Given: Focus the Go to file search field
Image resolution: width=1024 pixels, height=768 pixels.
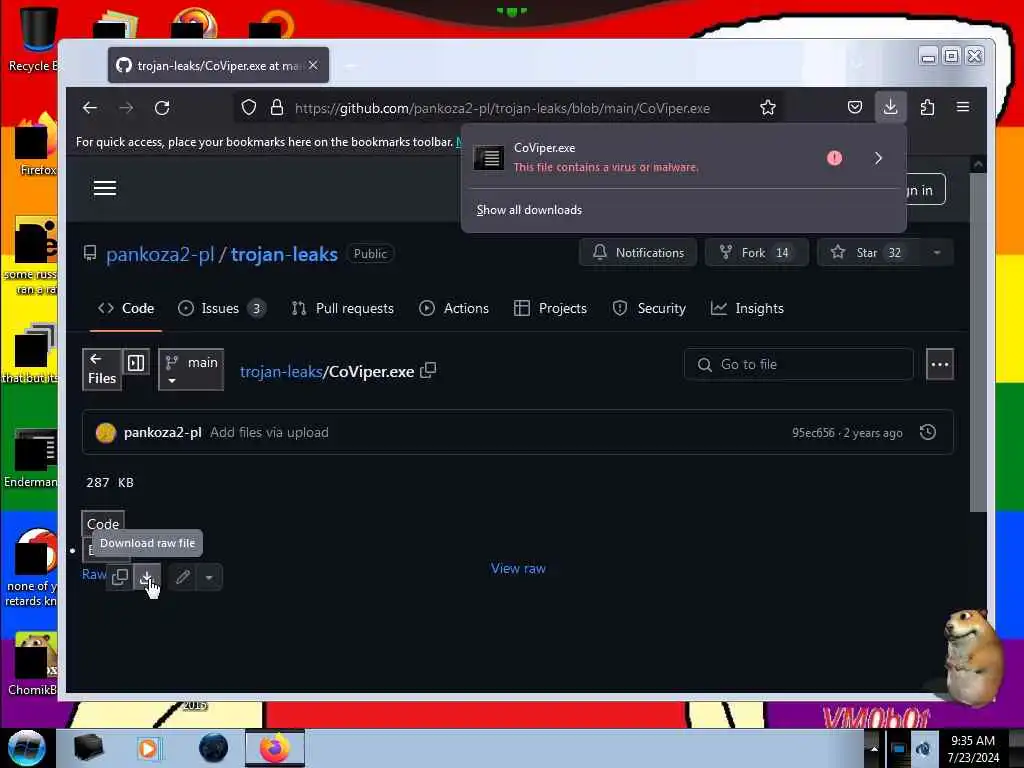Looking at the screenshot, I should tap(799, 364).
